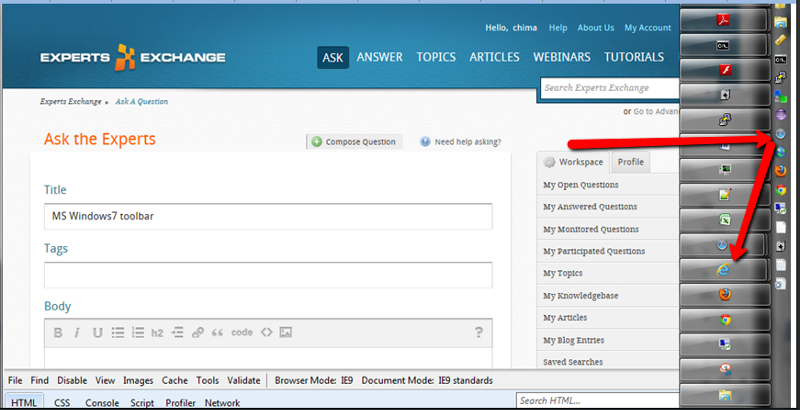Open developer tools Disable menu
The height and width of the screenshot is (410, 800).
72,380
